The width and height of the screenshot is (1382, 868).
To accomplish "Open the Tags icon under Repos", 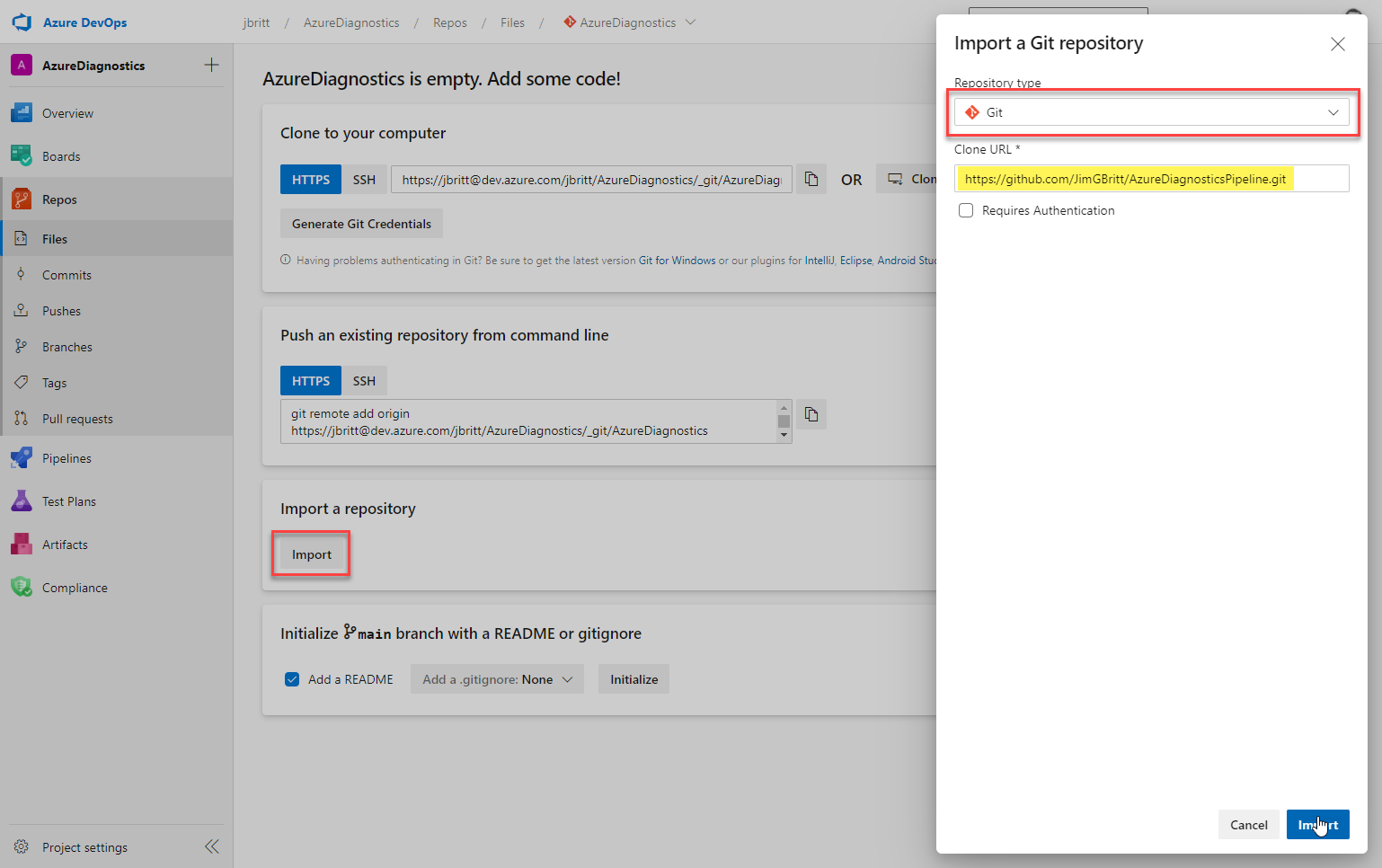I will tap(22, 382).
